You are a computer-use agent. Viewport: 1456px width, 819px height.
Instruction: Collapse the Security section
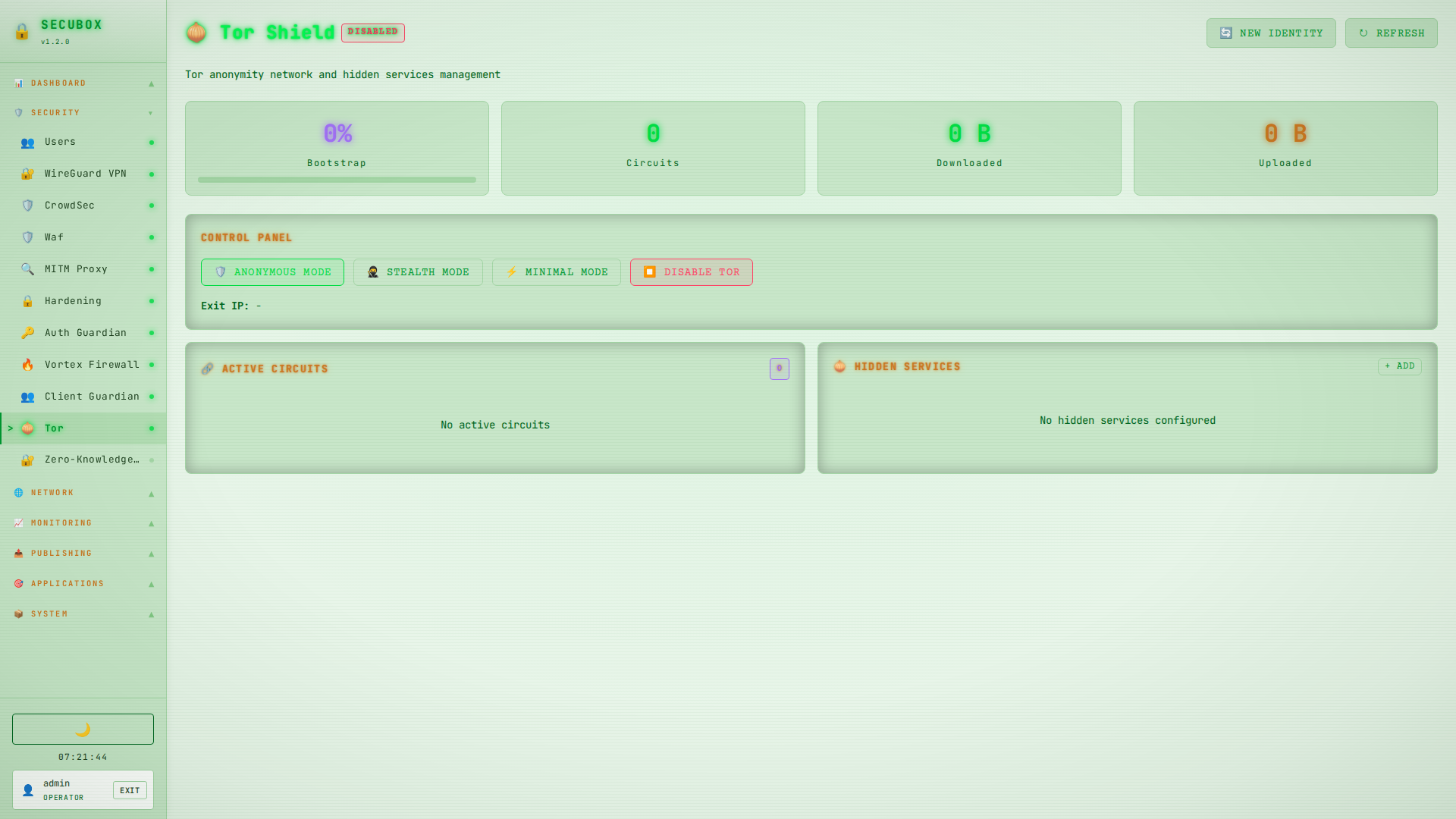[x=82, y=112]
